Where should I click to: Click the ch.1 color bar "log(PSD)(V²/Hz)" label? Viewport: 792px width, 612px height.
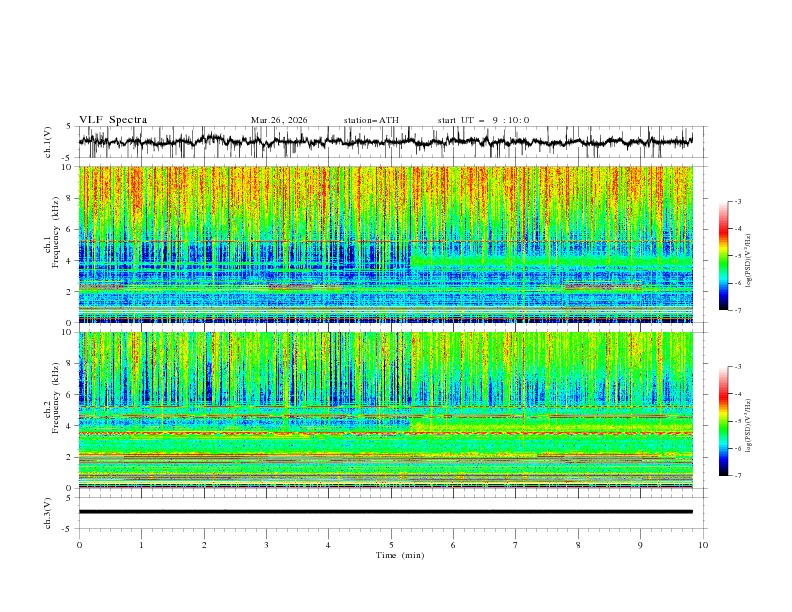[x=749, y=261]
